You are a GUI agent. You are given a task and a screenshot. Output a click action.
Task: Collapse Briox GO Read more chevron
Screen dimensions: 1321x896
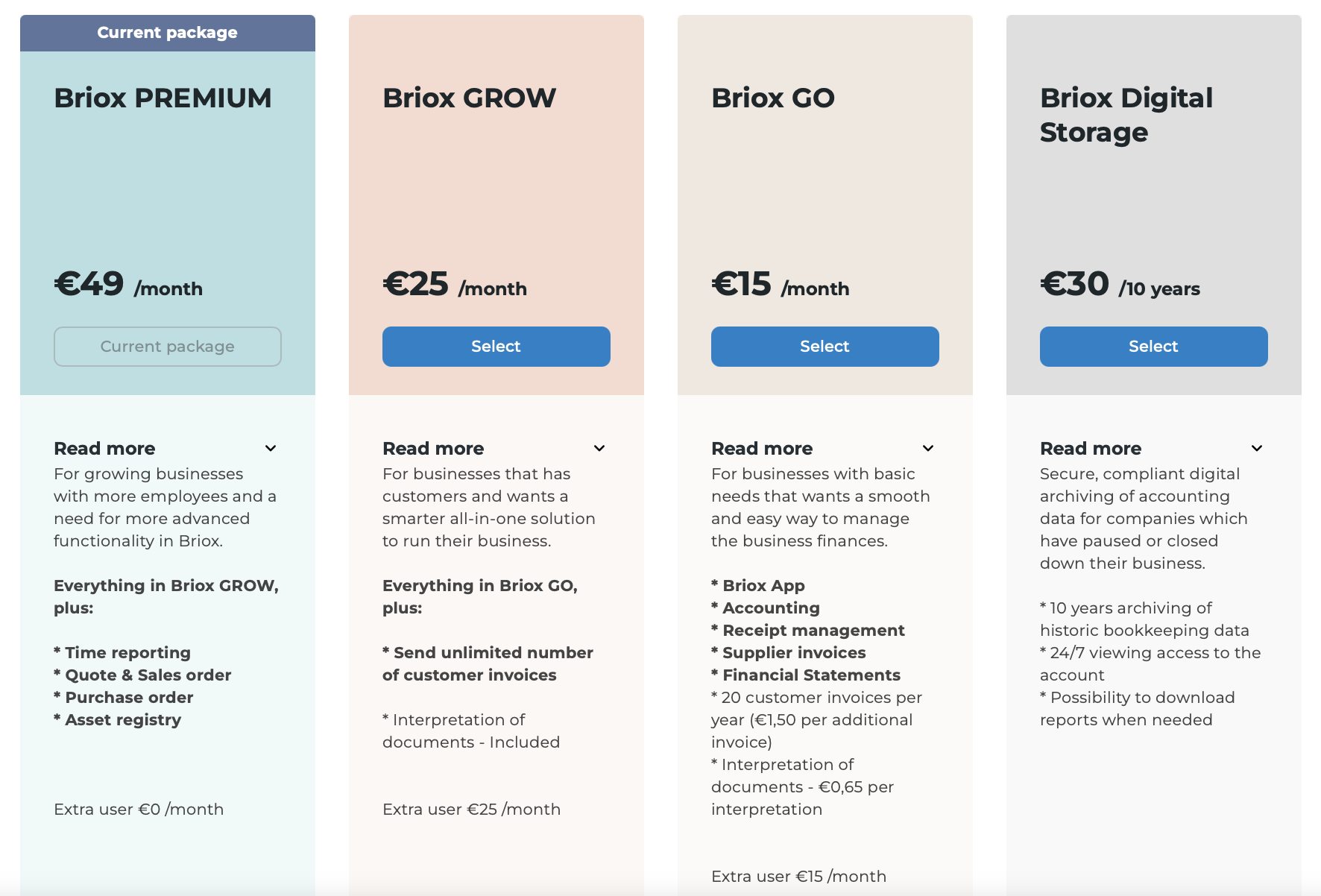(x=928, y=448)
